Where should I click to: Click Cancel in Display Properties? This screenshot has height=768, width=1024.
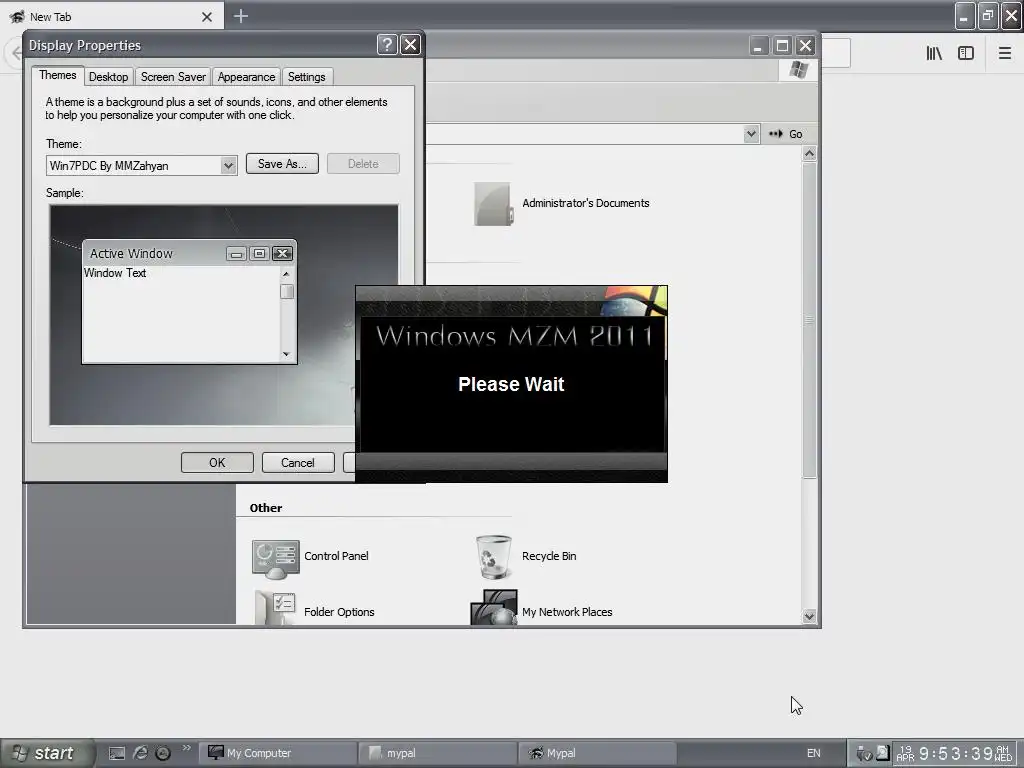(298, 462)
